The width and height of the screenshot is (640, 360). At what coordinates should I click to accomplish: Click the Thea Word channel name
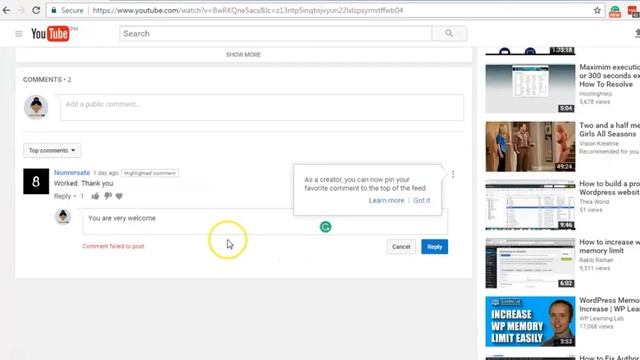point(594,202)
